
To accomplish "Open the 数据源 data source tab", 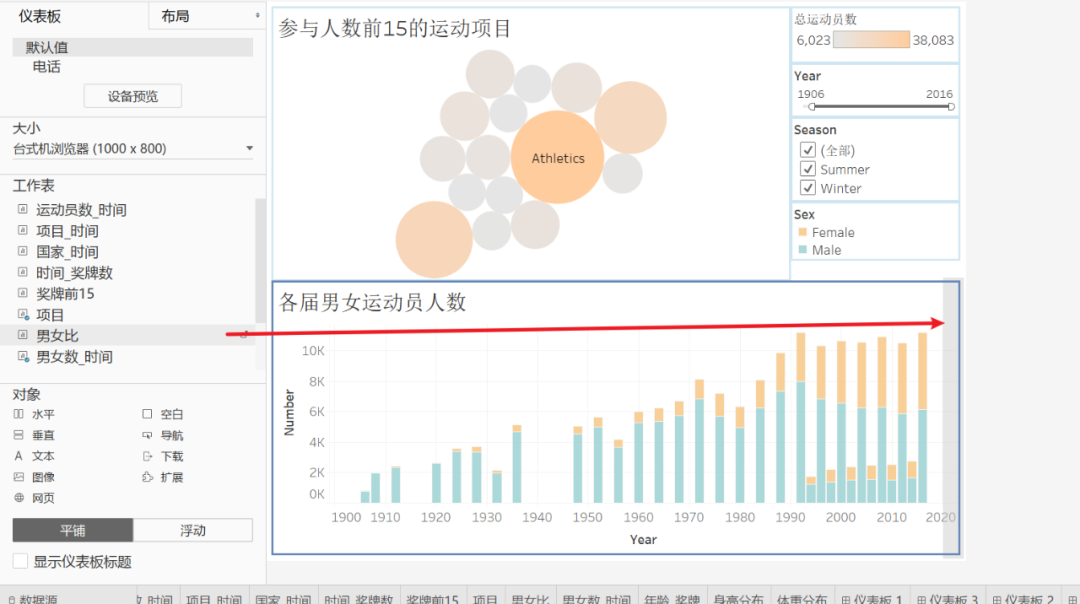I will [32, 598].
